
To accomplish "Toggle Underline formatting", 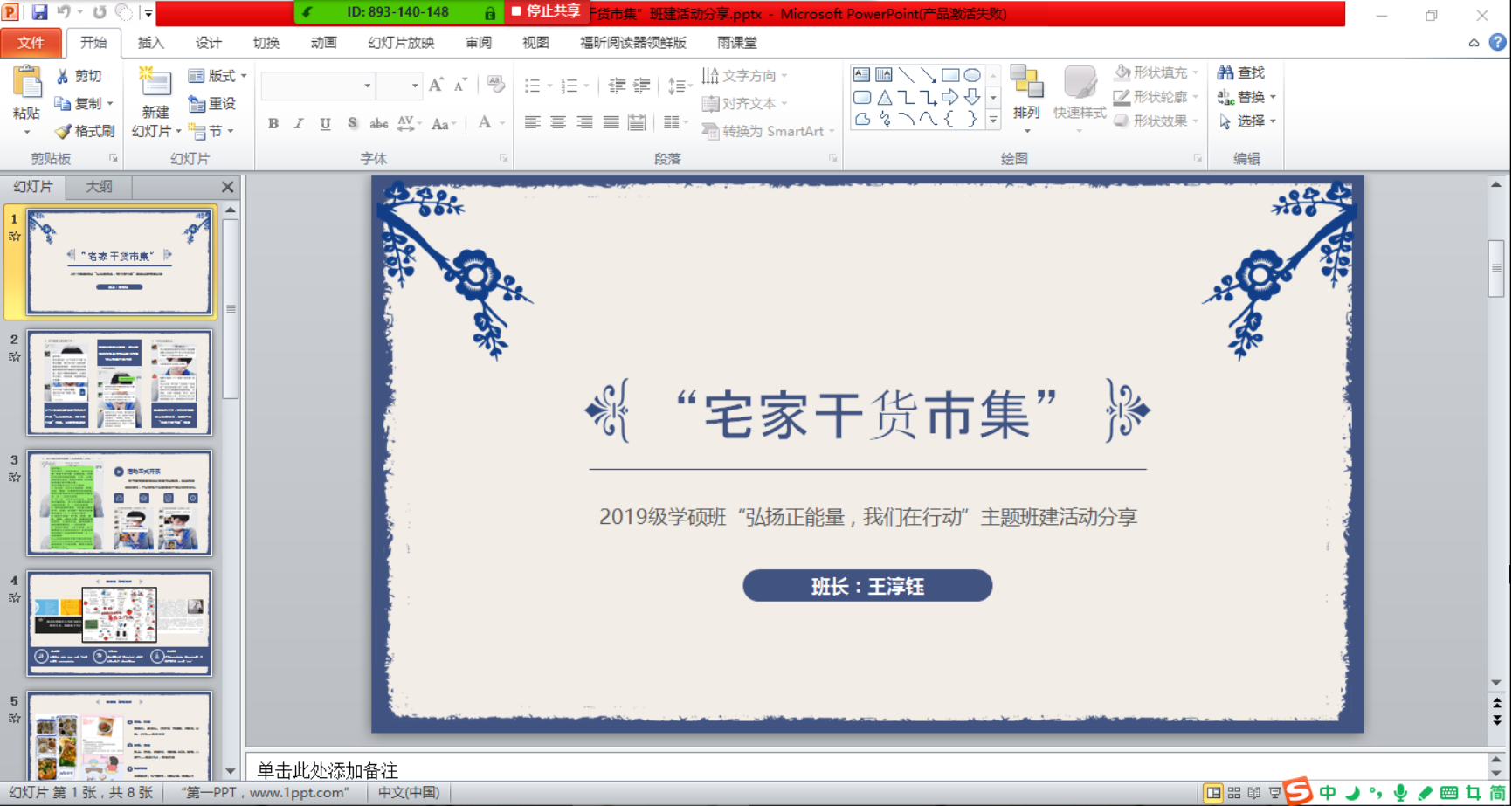I will pyautogui.click(x=325, y=124).
